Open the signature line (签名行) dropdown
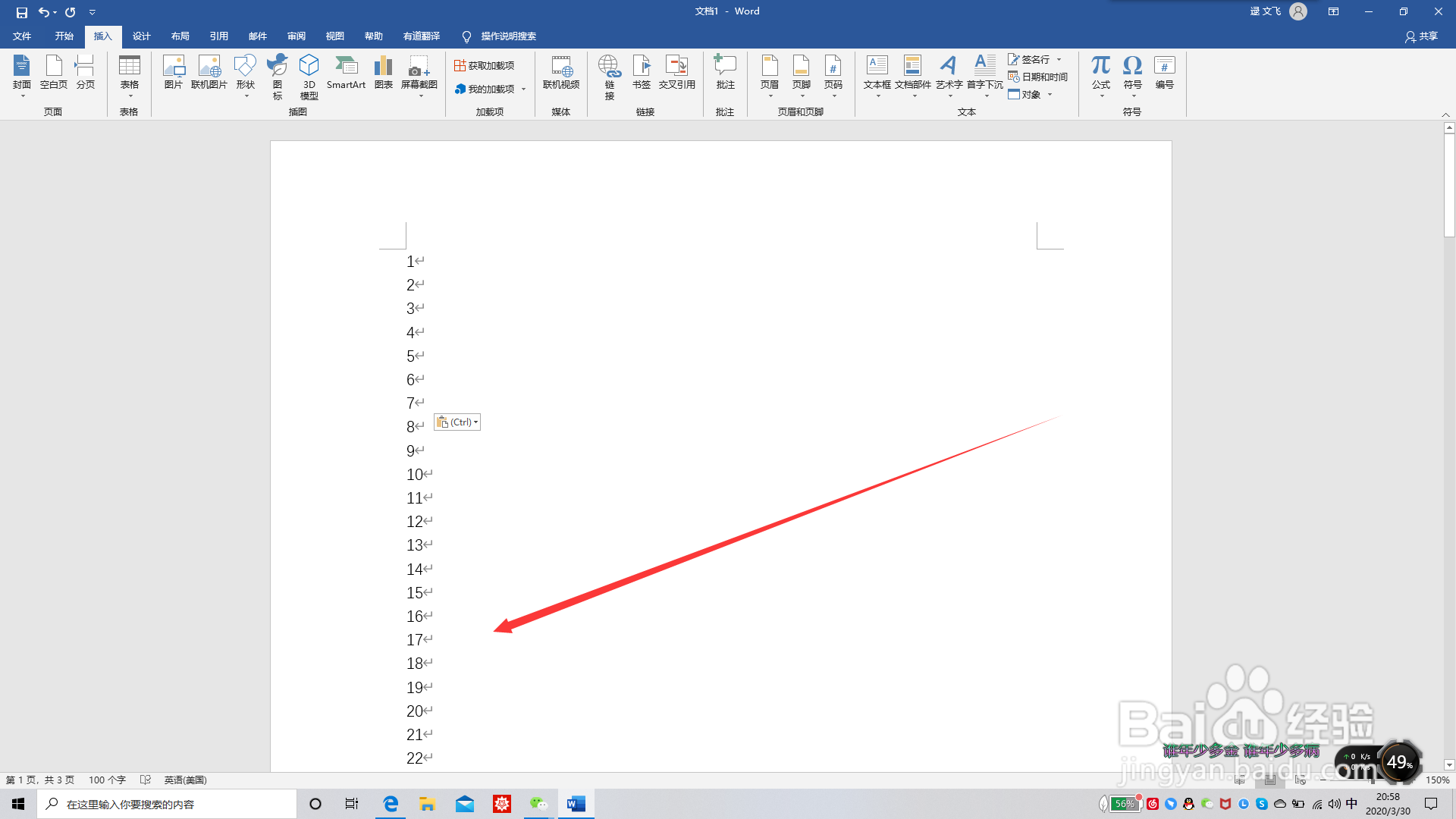The width and height of the screenshot is (1456, 819). [x=1059, y=59]
